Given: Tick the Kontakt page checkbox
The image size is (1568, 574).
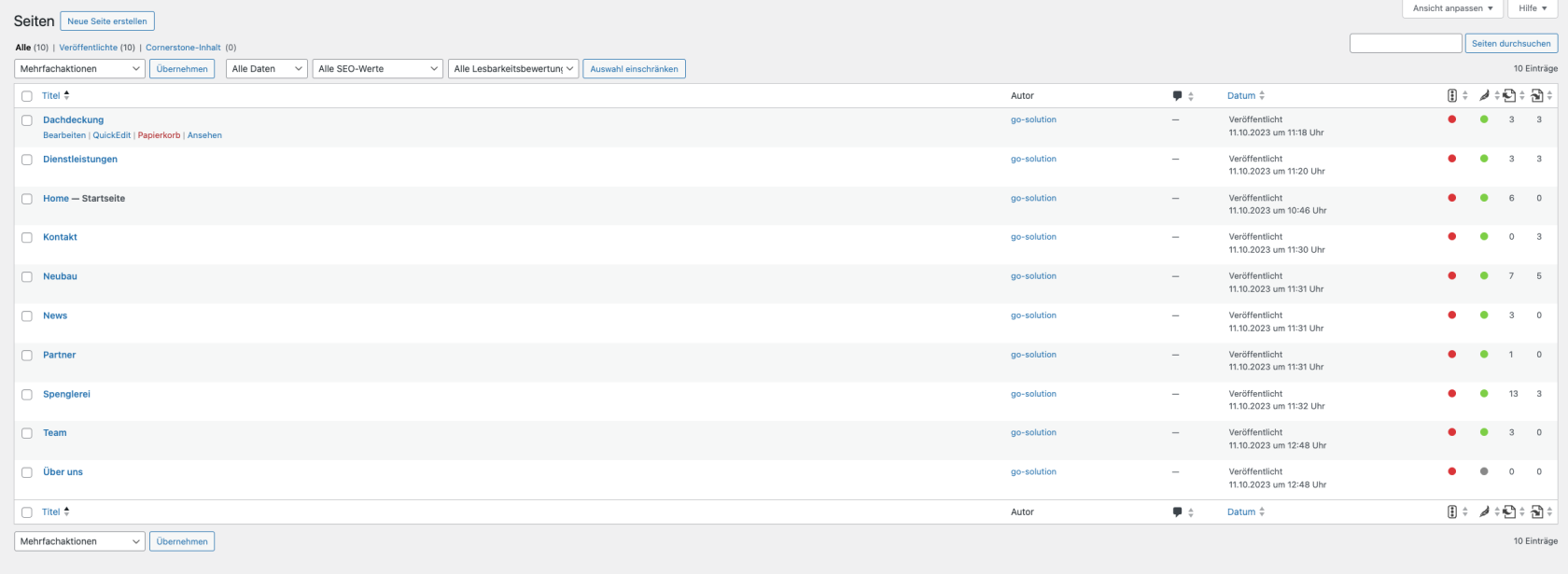Looking at the screenshot, I should point(27,238).
